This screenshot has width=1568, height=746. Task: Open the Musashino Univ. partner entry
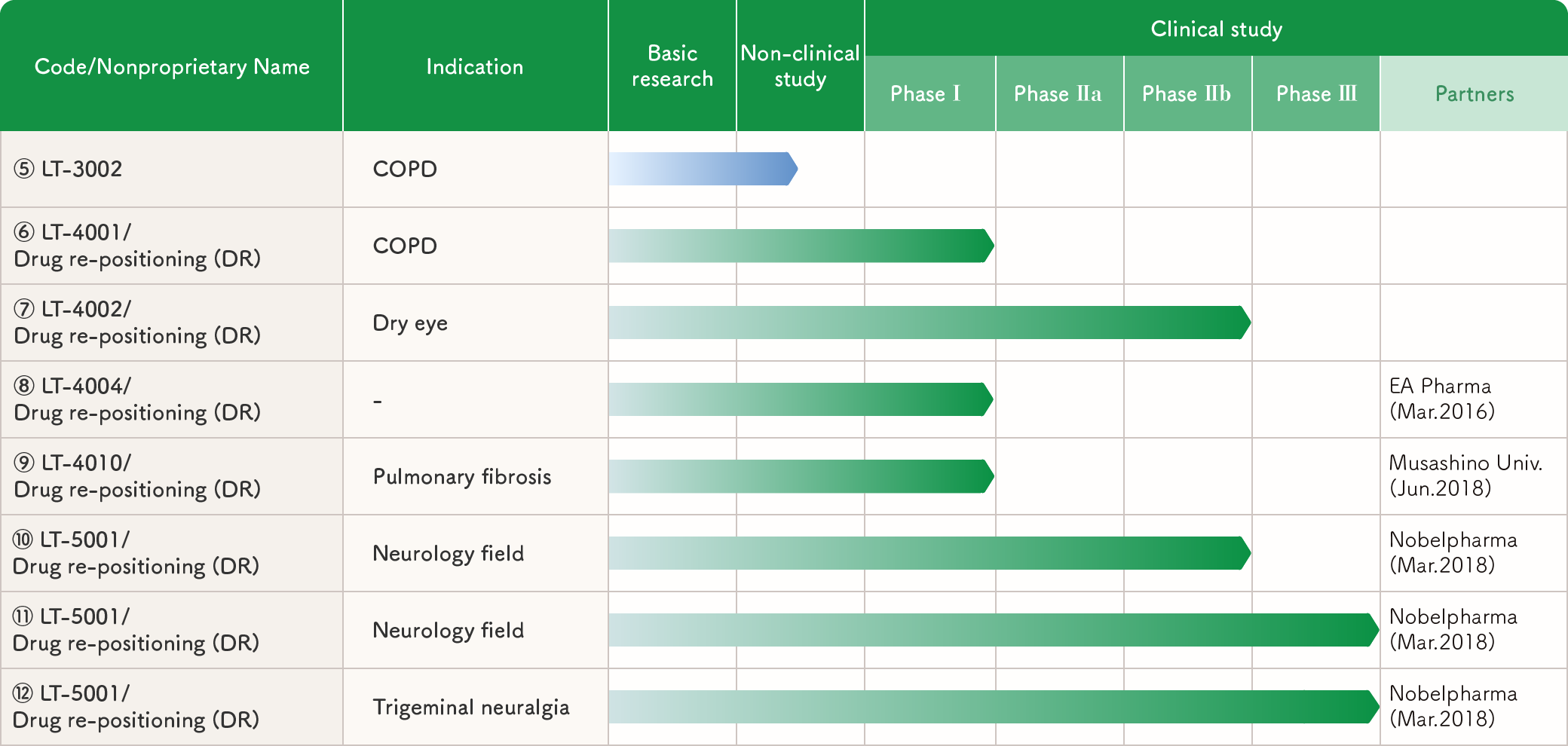(x=1465, y=475)
